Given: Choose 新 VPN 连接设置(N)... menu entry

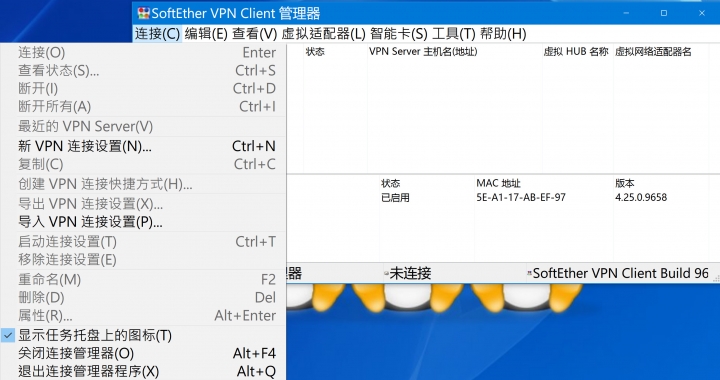Looking at the screenshot, I should coord(143,146).
